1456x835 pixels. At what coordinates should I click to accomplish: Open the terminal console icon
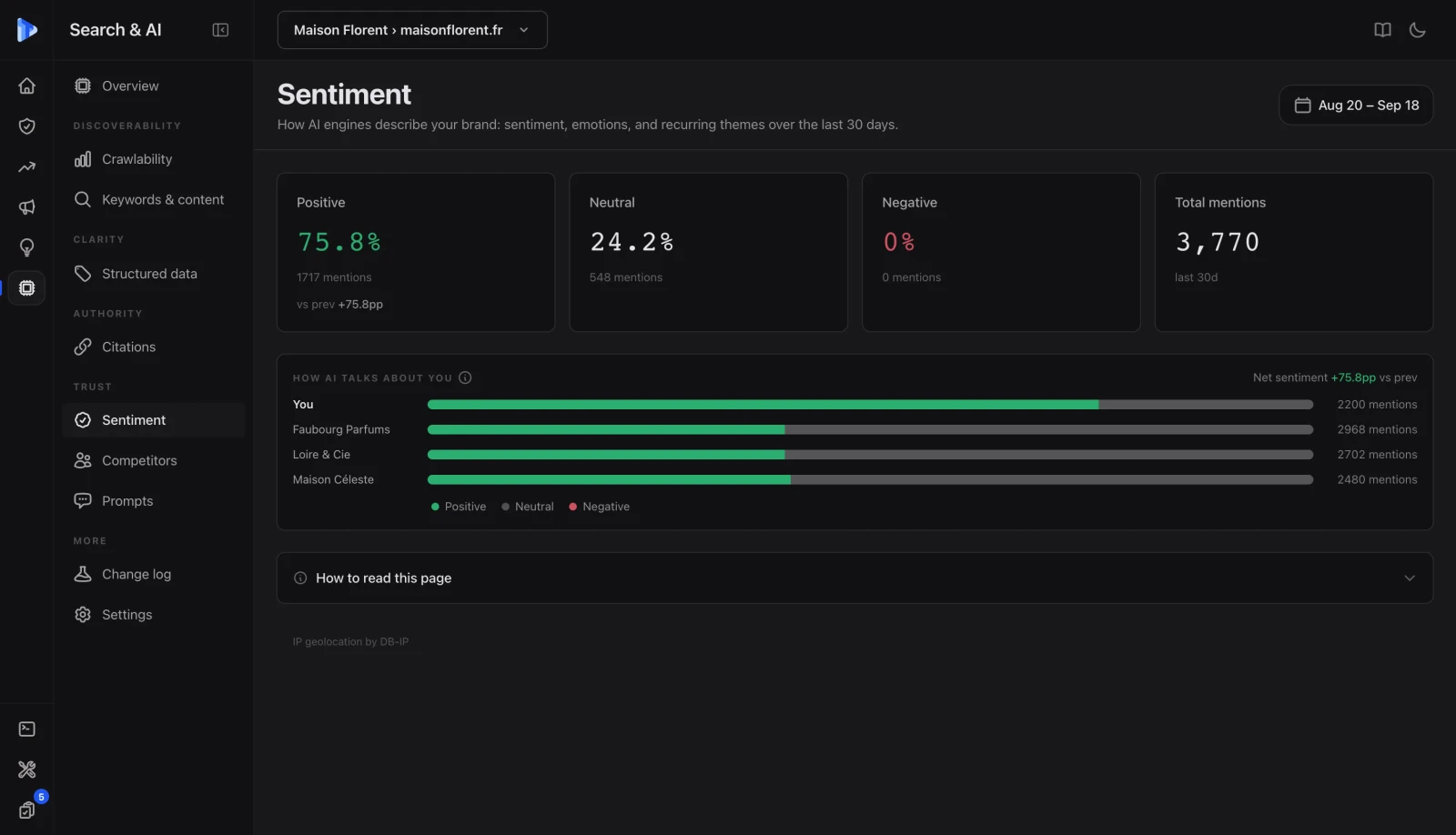26,729
